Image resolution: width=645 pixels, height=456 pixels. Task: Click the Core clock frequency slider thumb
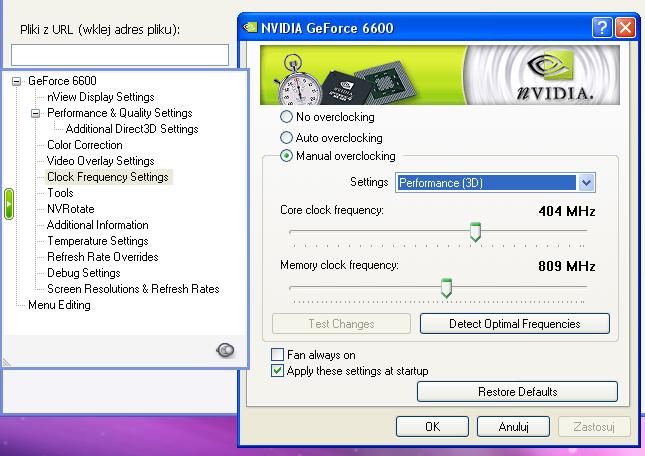coord(475,232)
